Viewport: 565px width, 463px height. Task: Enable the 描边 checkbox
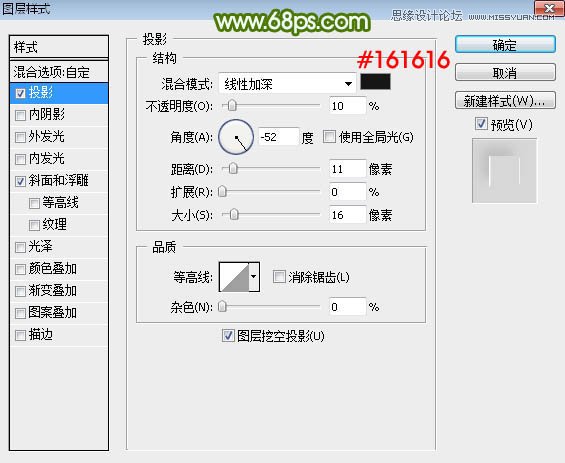pyautogui.click(x=21, y=335)
